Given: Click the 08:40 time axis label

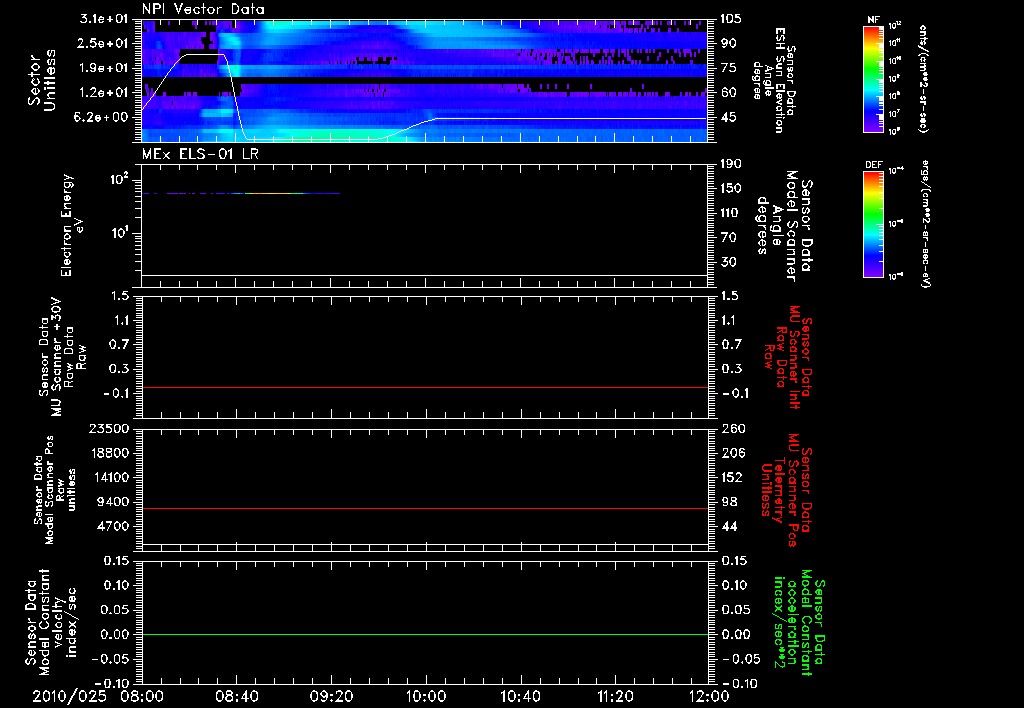Looking at the screenshot, I should coord(237,696).
